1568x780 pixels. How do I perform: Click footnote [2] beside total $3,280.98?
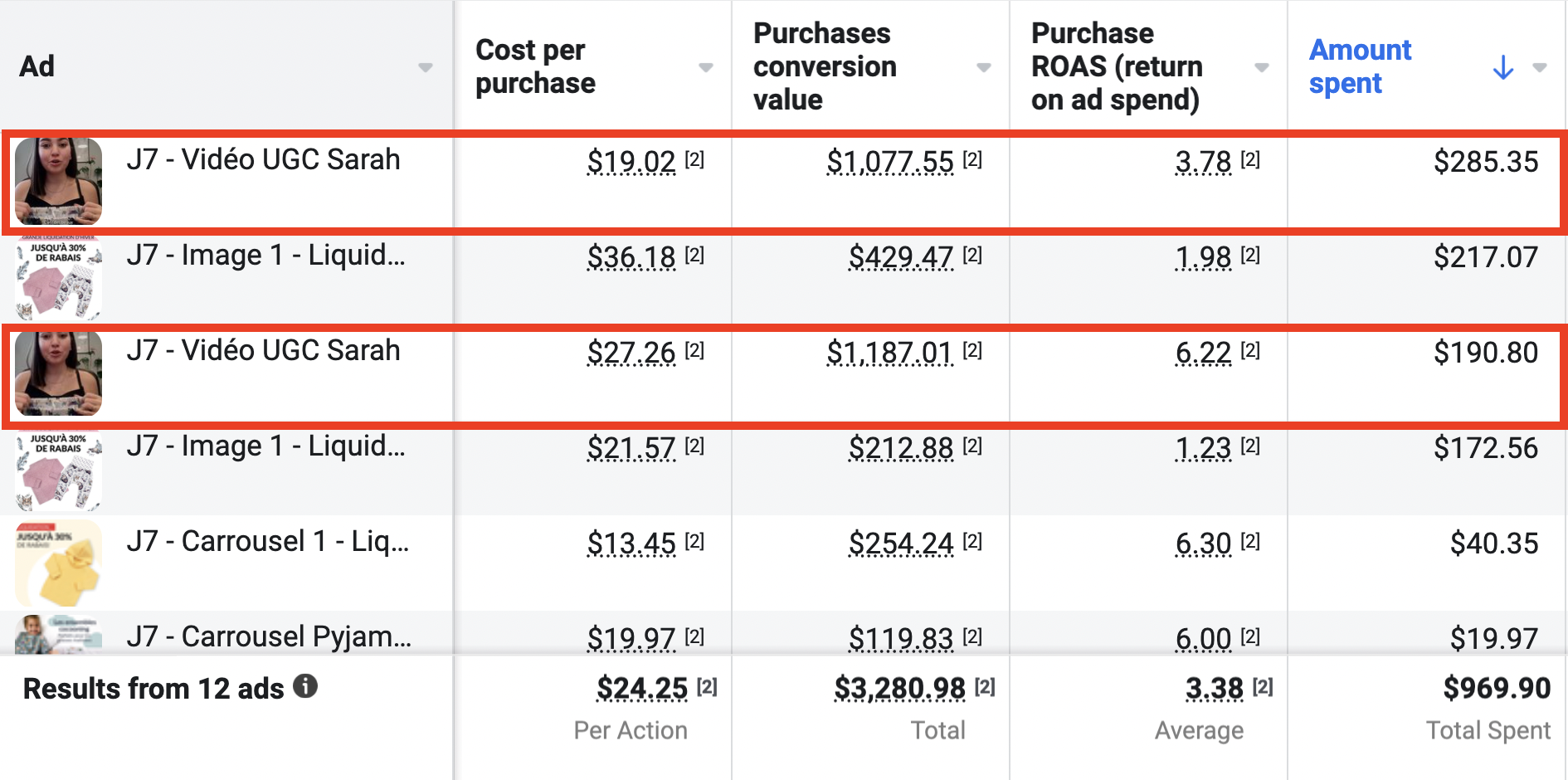[x=985, y=687]
